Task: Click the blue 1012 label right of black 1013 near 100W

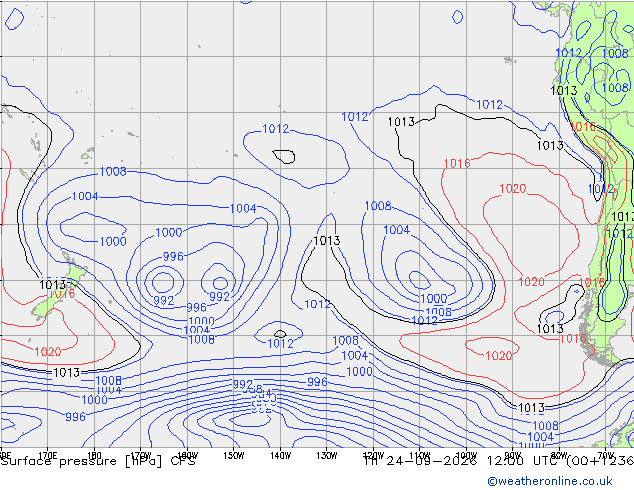Action: (x=490, y=104)
